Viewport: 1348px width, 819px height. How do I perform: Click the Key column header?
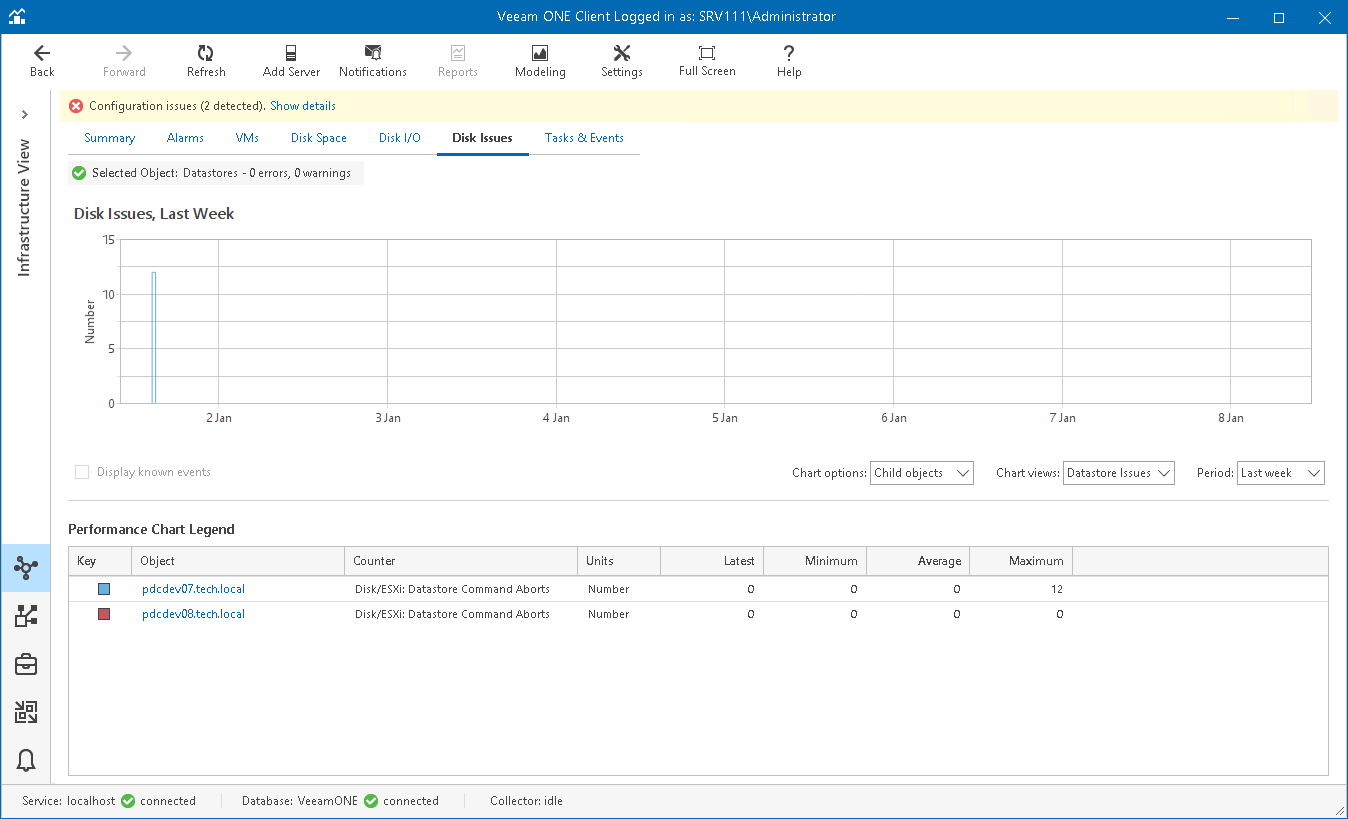(x=100, y=561)
